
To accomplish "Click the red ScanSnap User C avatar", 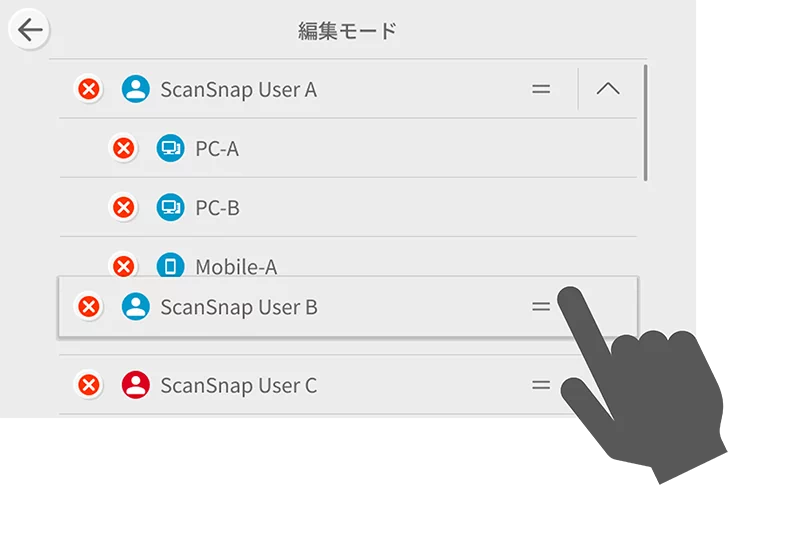I will pos(135,385).
